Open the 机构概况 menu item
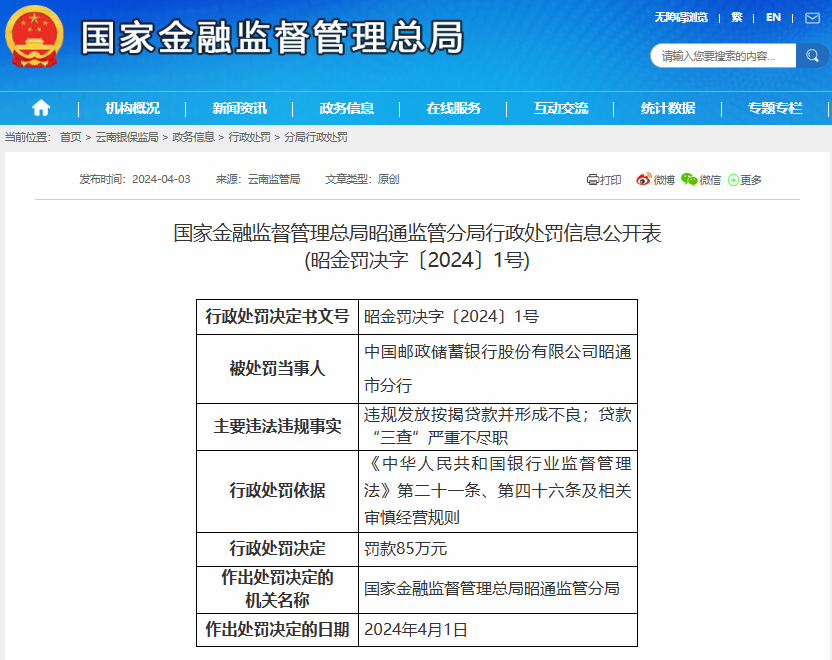Image resolution: width=832 pixels, height=660 pixels. click(135, 108)
